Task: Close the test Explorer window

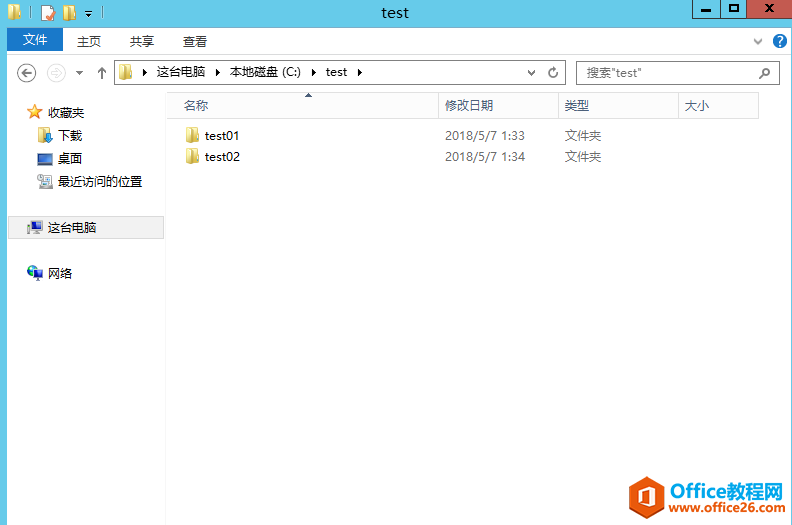Action: [x=769, y=9]
